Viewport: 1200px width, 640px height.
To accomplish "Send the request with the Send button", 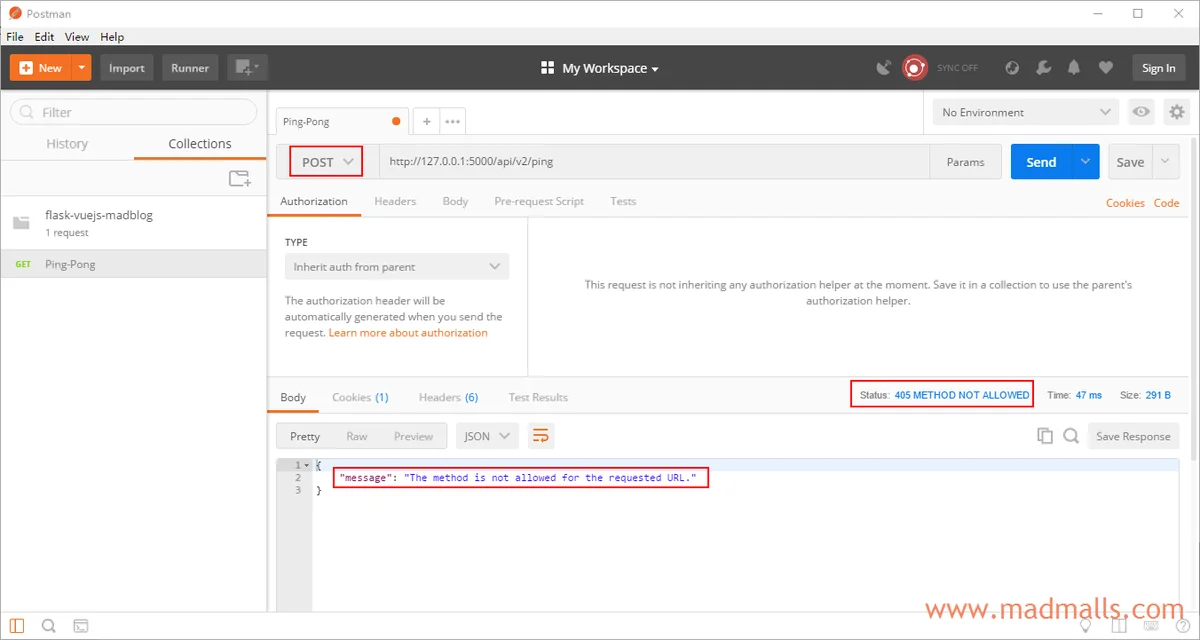I will [1041, 162].
